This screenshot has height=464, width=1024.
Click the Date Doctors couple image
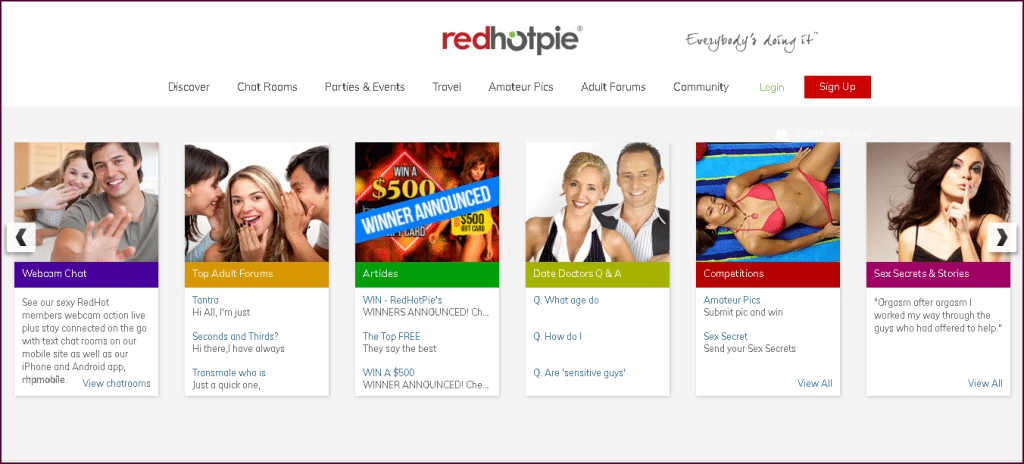598,202
